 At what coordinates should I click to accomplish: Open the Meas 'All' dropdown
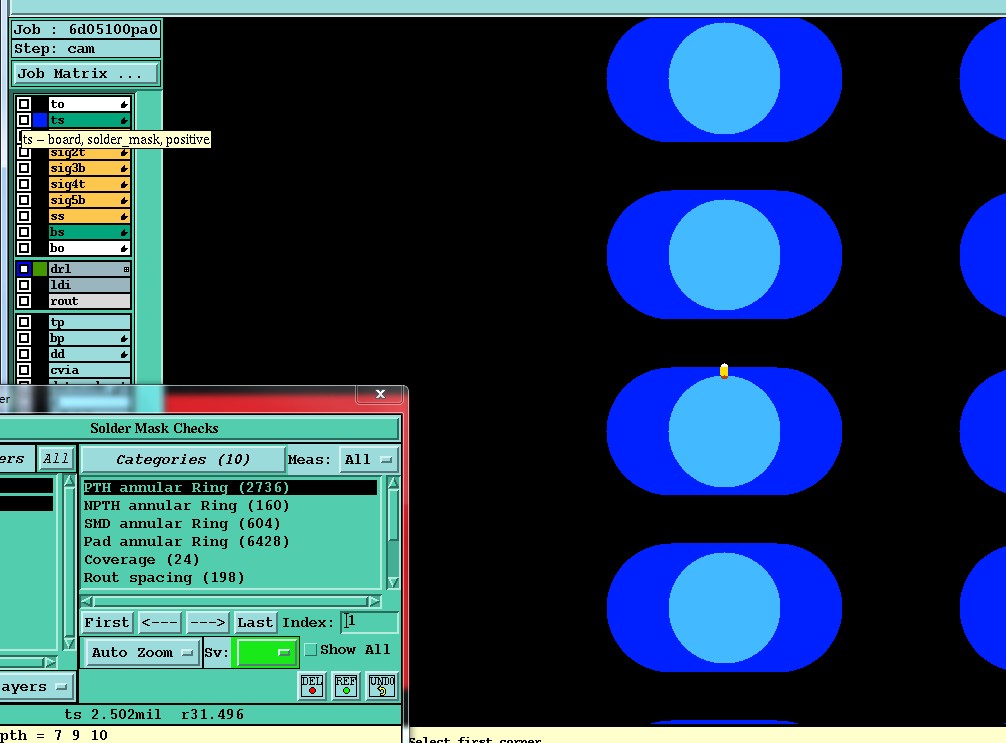click(x=368, y=459)
